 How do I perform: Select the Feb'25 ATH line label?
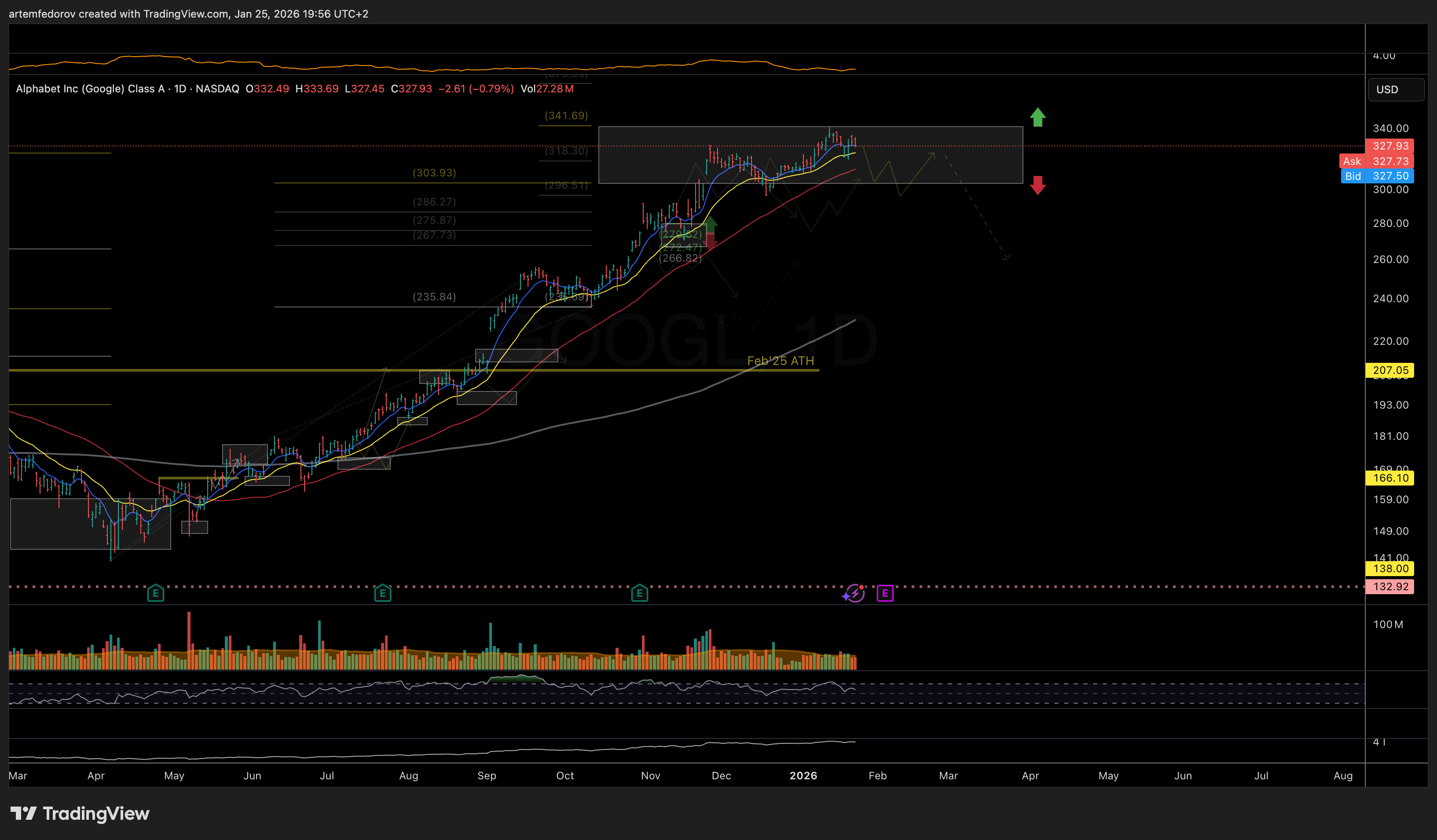point(781,361)
